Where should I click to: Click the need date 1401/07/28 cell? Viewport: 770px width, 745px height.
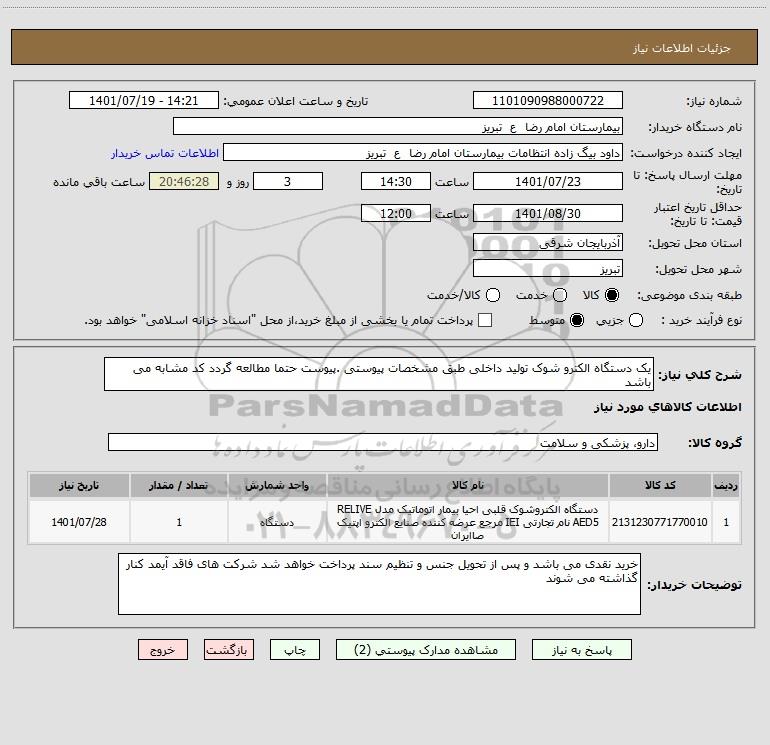(79, 522)
